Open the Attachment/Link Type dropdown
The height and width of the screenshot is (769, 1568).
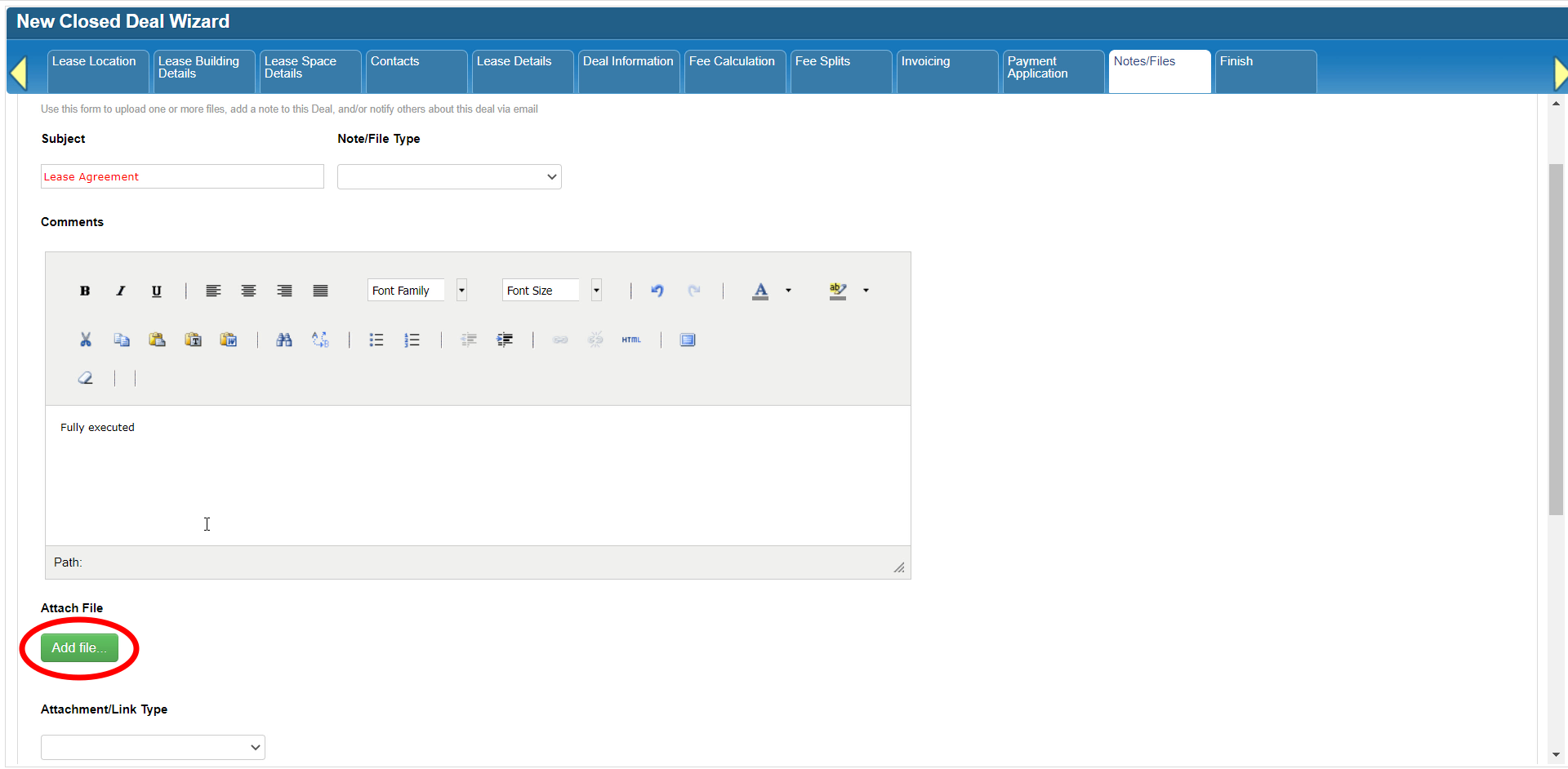pos(153,747)
